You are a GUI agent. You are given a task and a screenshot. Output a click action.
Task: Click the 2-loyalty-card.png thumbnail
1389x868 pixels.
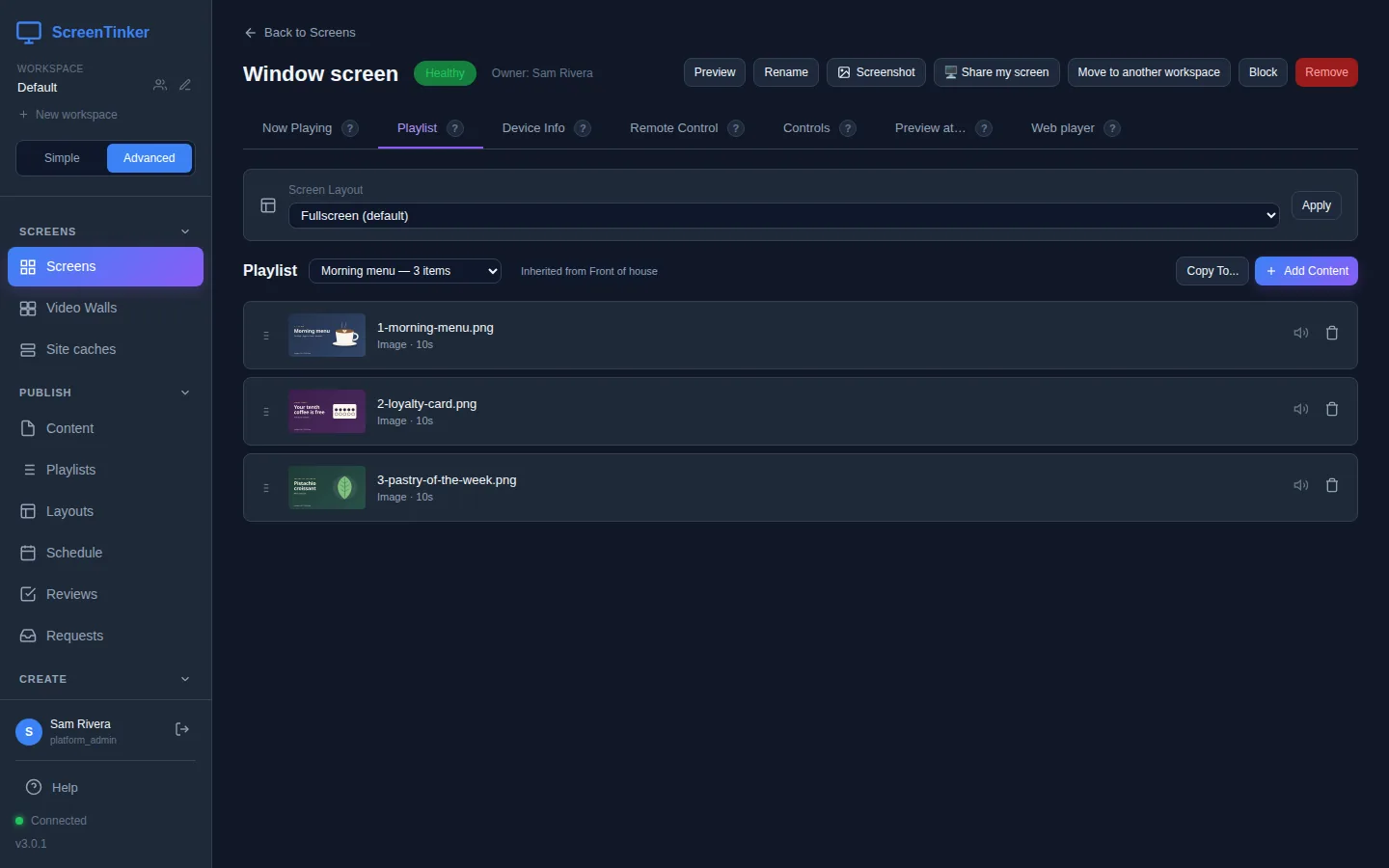click(x=327, y=412)
